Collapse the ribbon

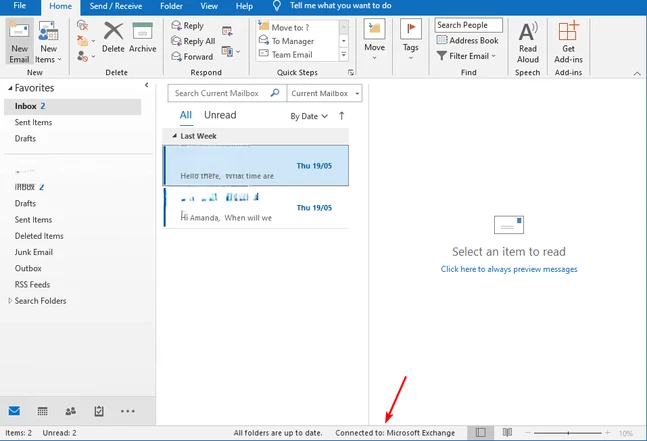point(637,73)
